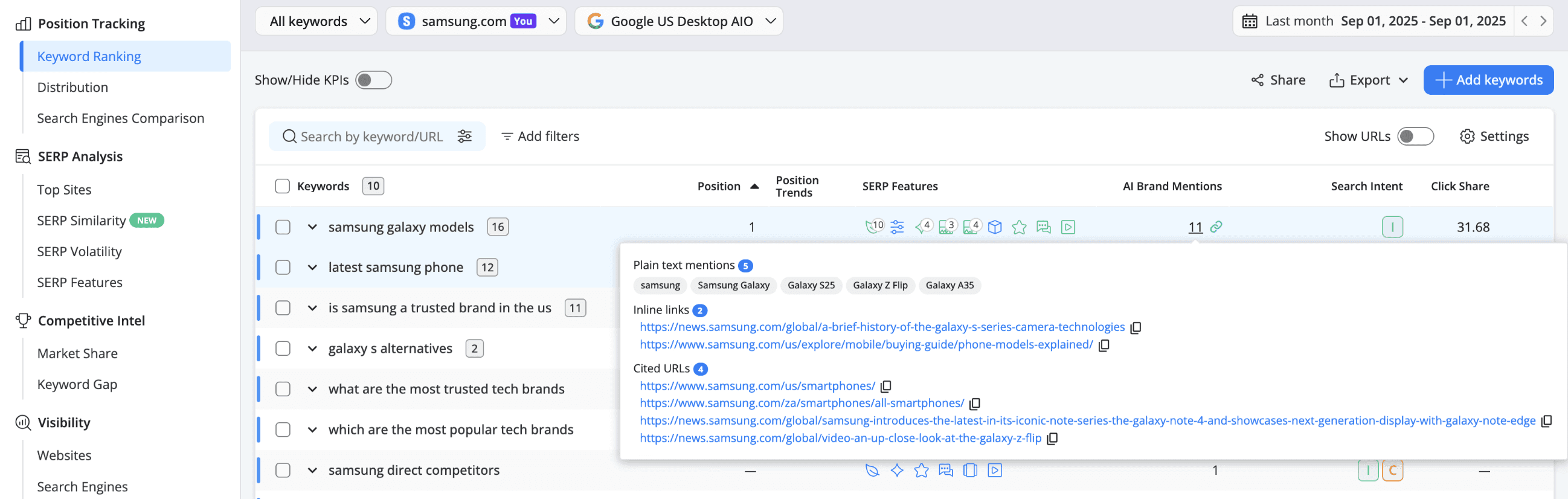Open Distribution in the sidebar

(x=72, y=88)
